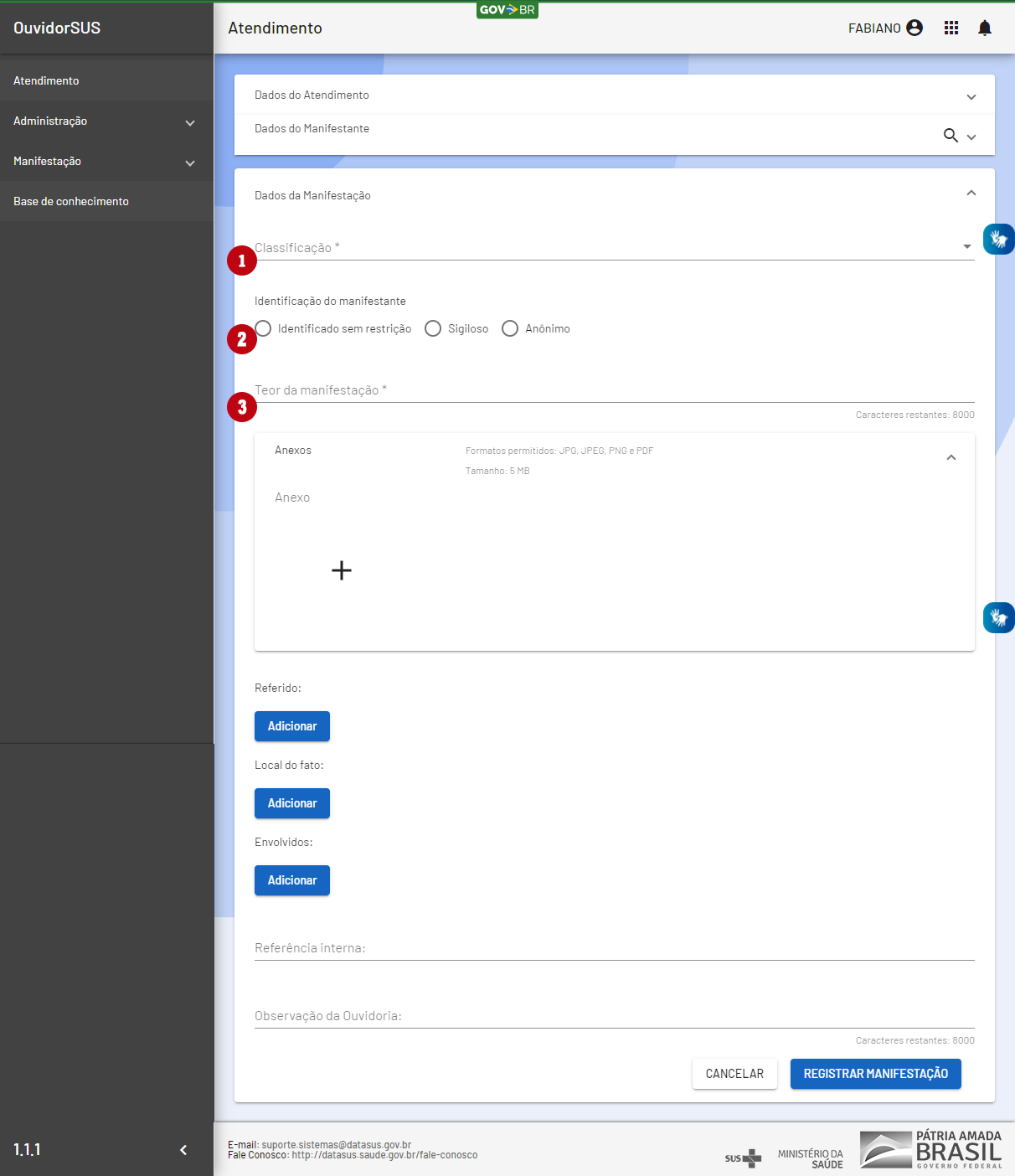Select the 'Sigiloso' radio option
Image resolution: width=1015 pixels, height=1176 pixels.
point(433,328)
